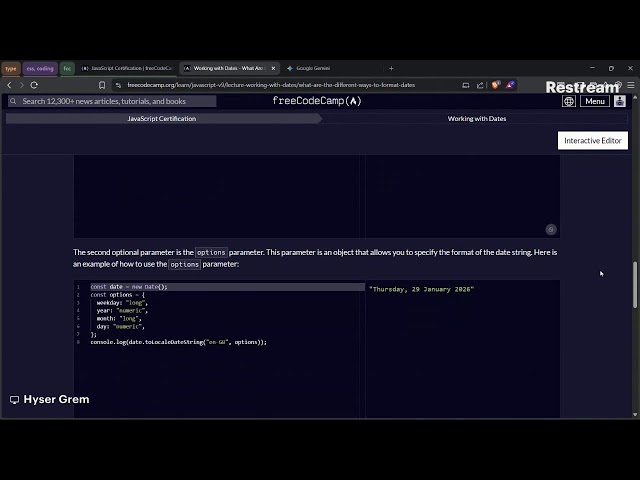
Task: Click the first inline 'options' code word
Action: (211, 252)
